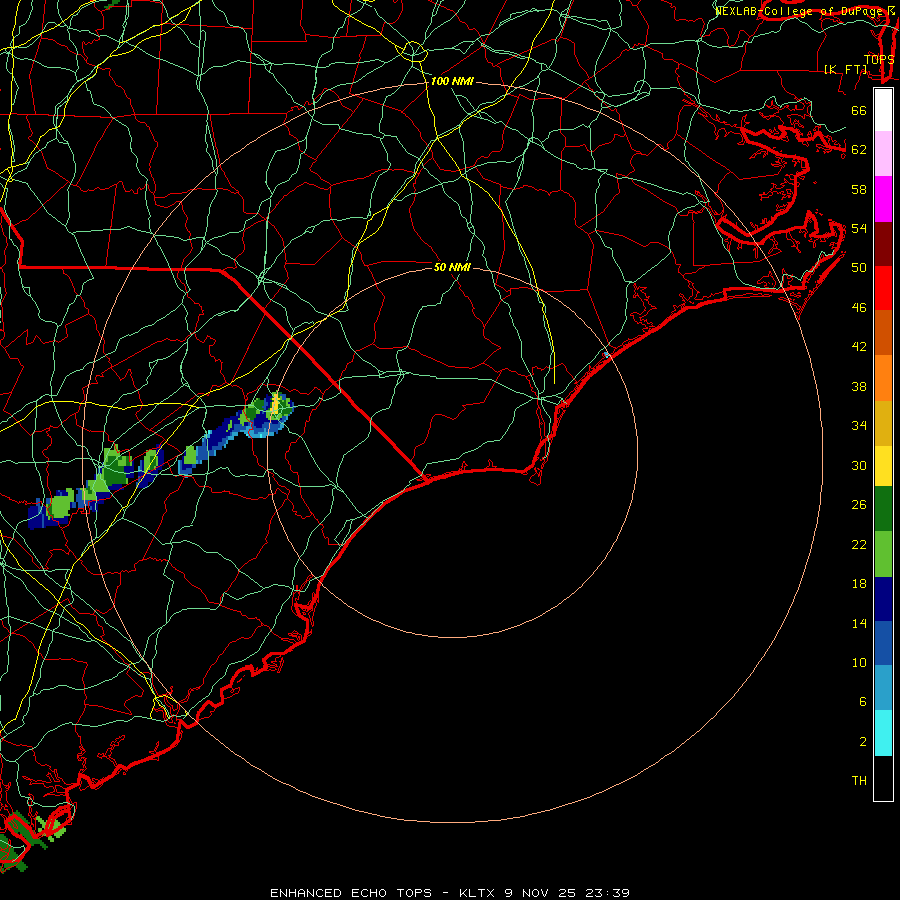Click the "ENHANCED ECHO TOPS" caption text

[x=351, y=893]
